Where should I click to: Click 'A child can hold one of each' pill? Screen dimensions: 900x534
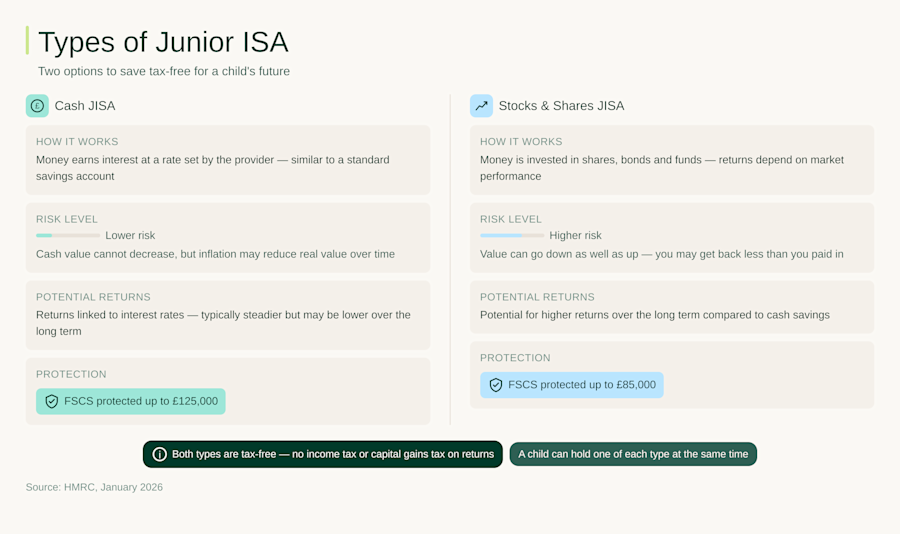[x=633, y=454]
